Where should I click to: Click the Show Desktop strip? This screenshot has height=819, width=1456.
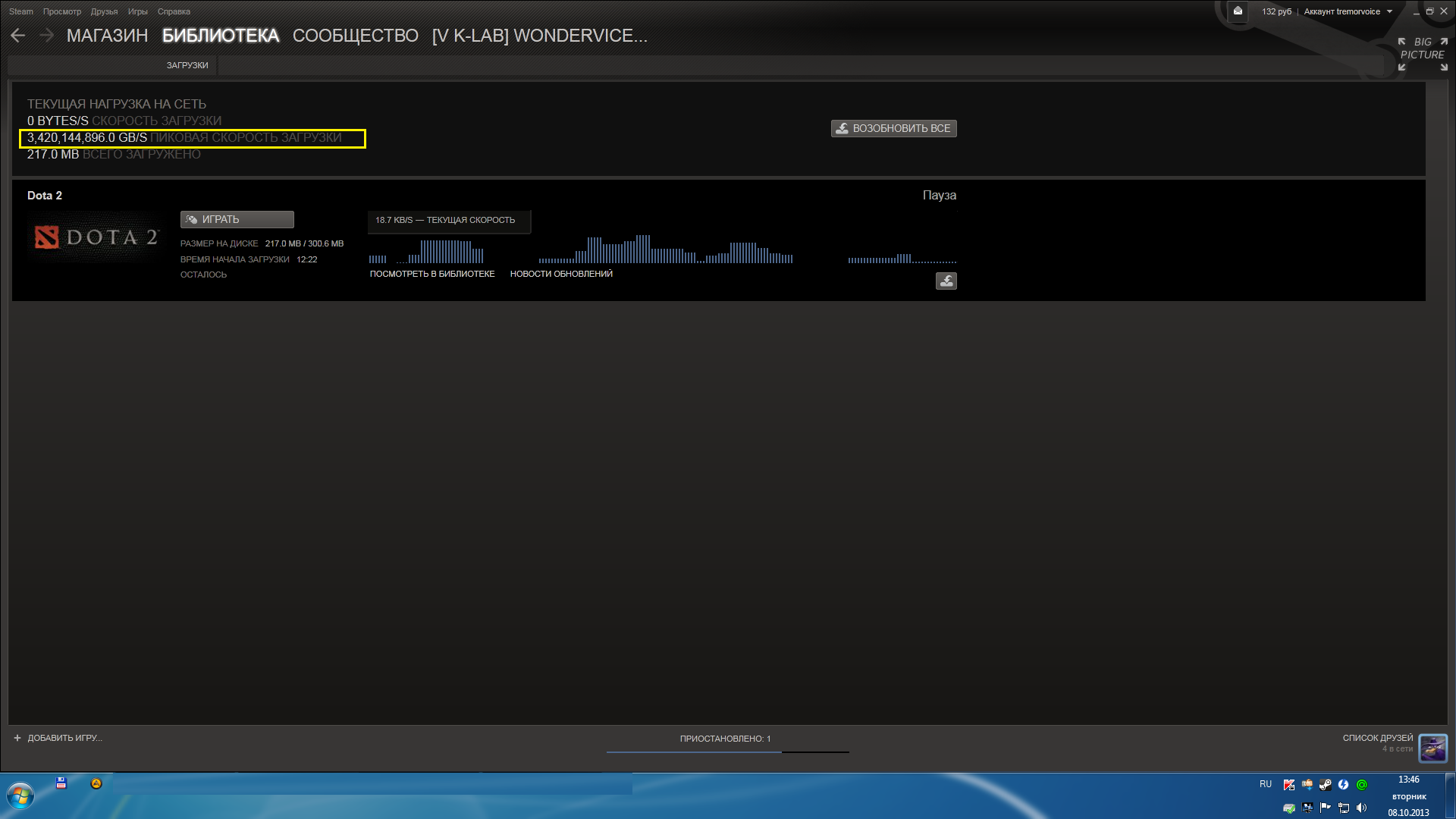(x=1450, y=796)
